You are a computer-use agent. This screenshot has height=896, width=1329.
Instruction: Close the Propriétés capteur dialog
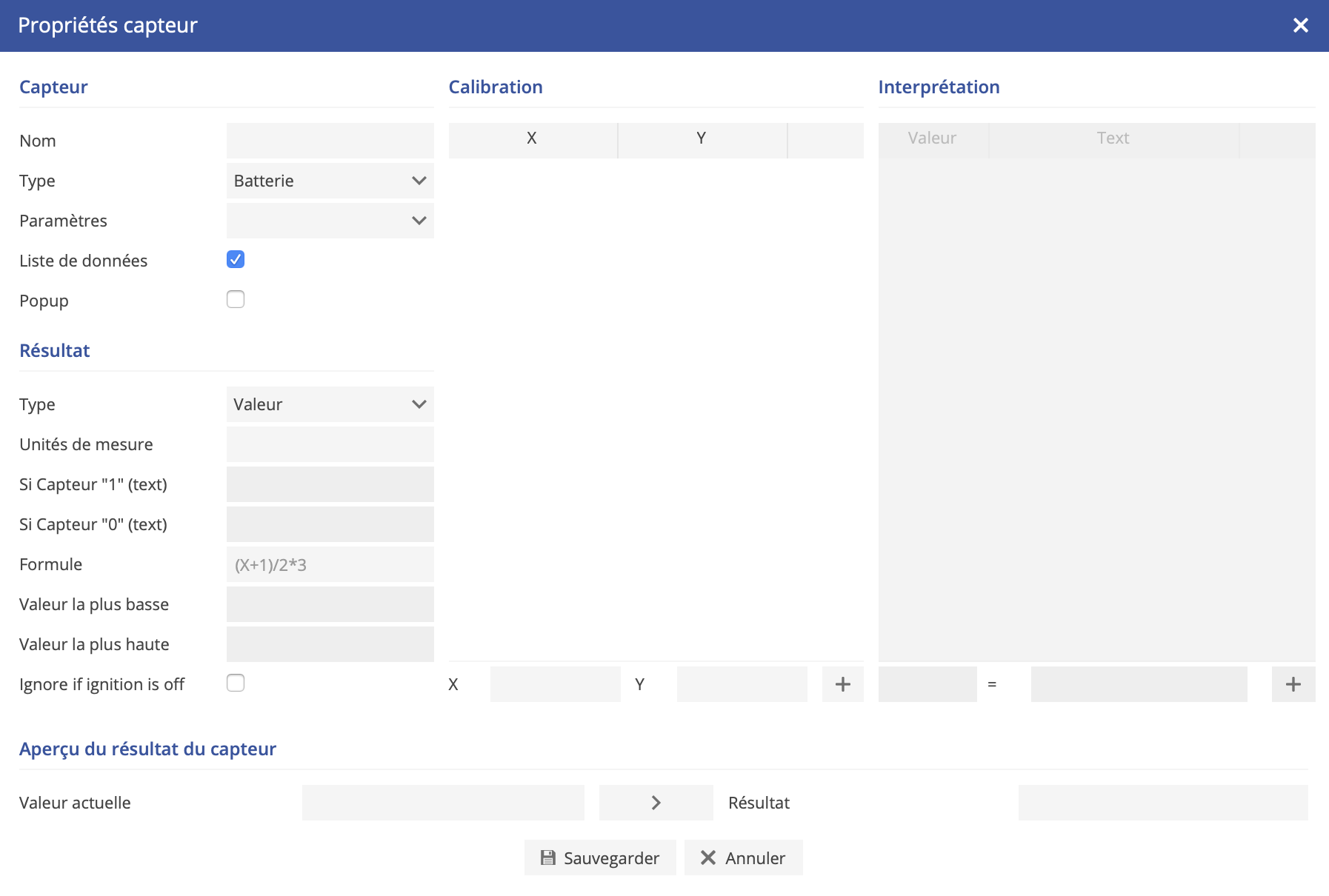(1300, 26)
